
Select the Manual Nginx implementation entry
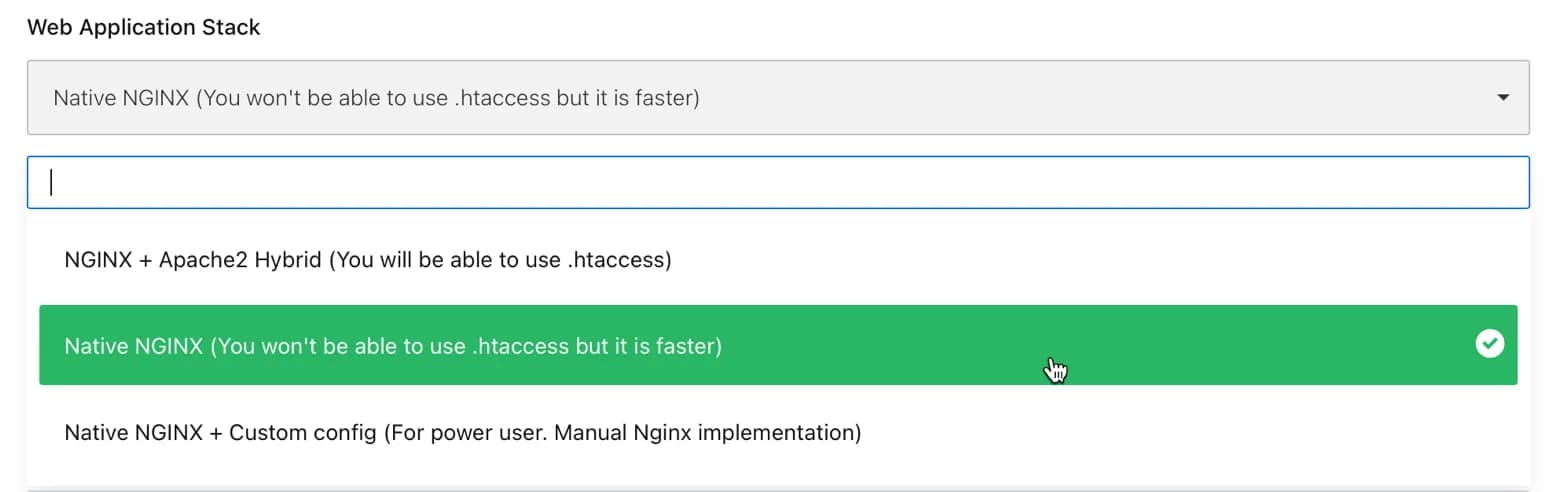point(462,433)
